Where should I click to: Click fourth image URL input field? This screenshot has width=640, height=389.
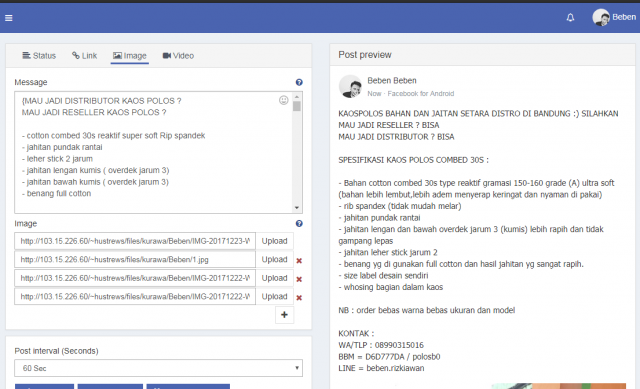(x=135, y=296)
